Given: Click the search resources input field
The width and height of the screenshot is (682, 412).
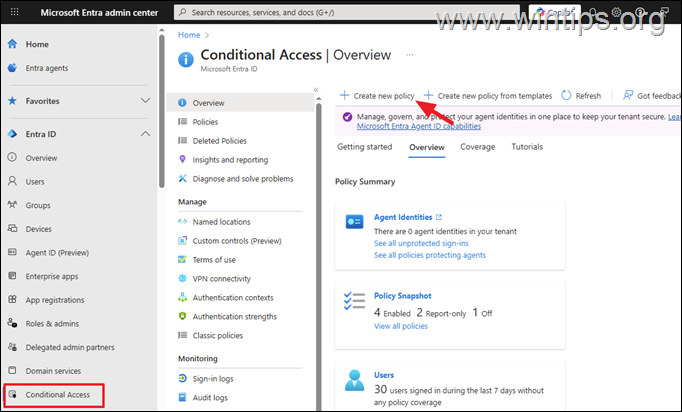Looking at the screenshot, I should 347,12.
